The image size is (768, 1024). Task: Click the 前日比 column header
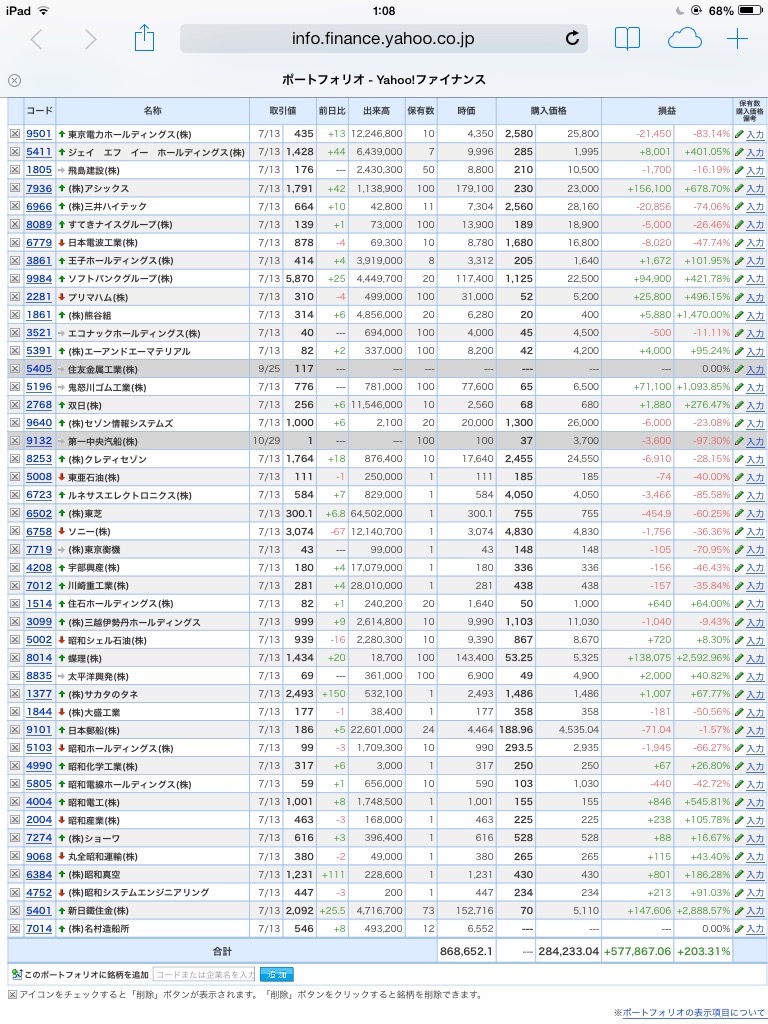pos(332,111)
